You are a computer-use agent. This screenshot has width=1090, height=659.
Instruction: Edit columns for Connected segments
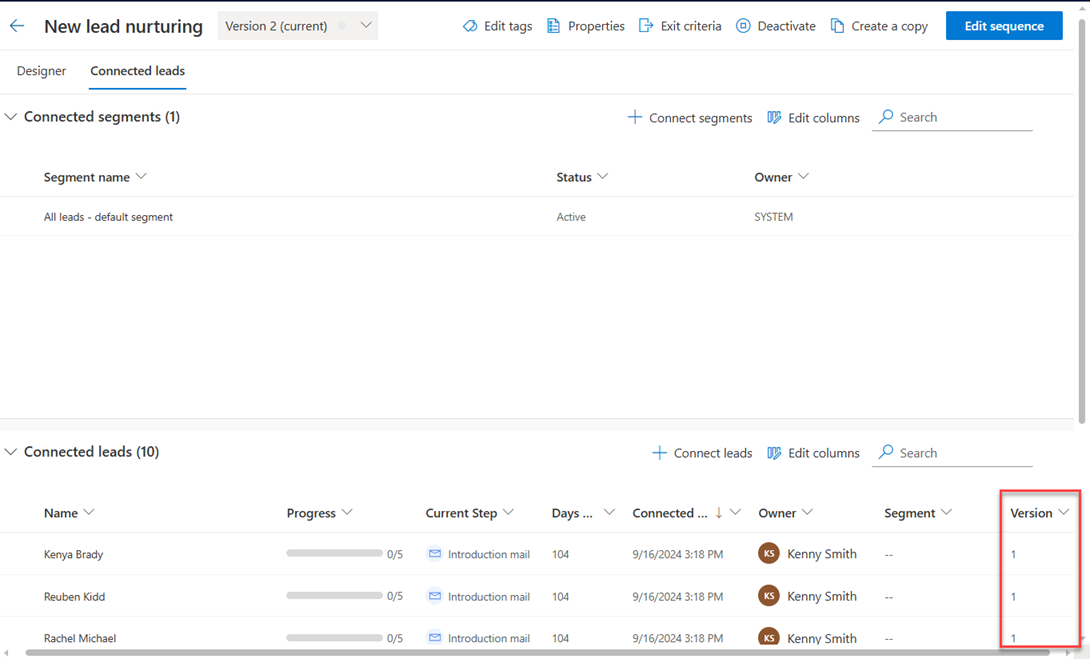click(x=813, y=117)
